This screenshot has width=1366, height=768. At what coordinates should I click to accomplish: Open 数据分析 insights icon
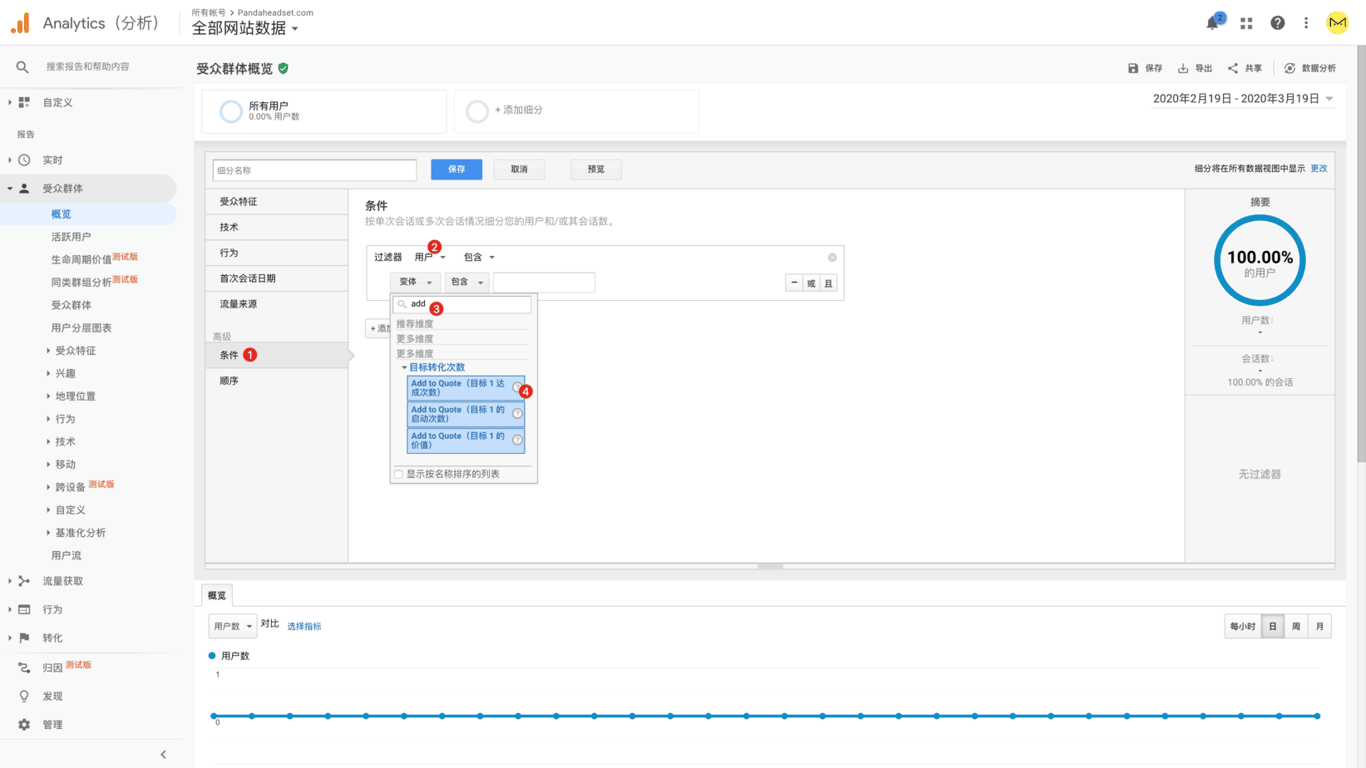point(1290,68)
